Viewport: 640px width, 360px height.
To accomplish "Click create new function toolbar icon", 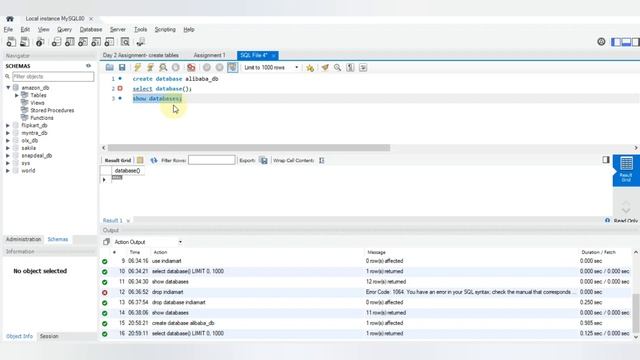I will [x=109, y=42].
